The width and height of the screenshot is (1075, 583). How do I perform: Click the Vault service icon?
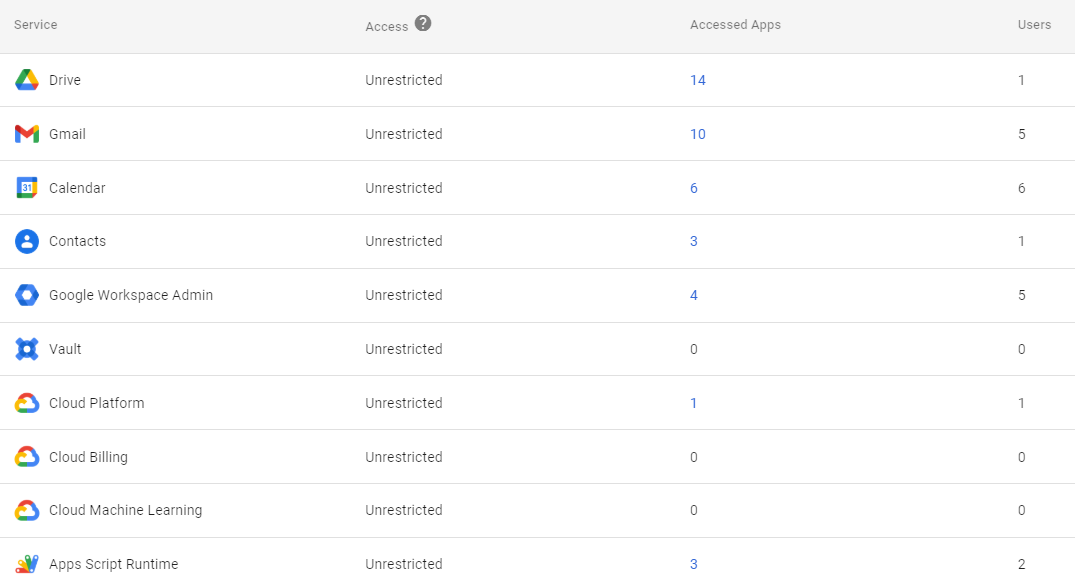[26, 349]
